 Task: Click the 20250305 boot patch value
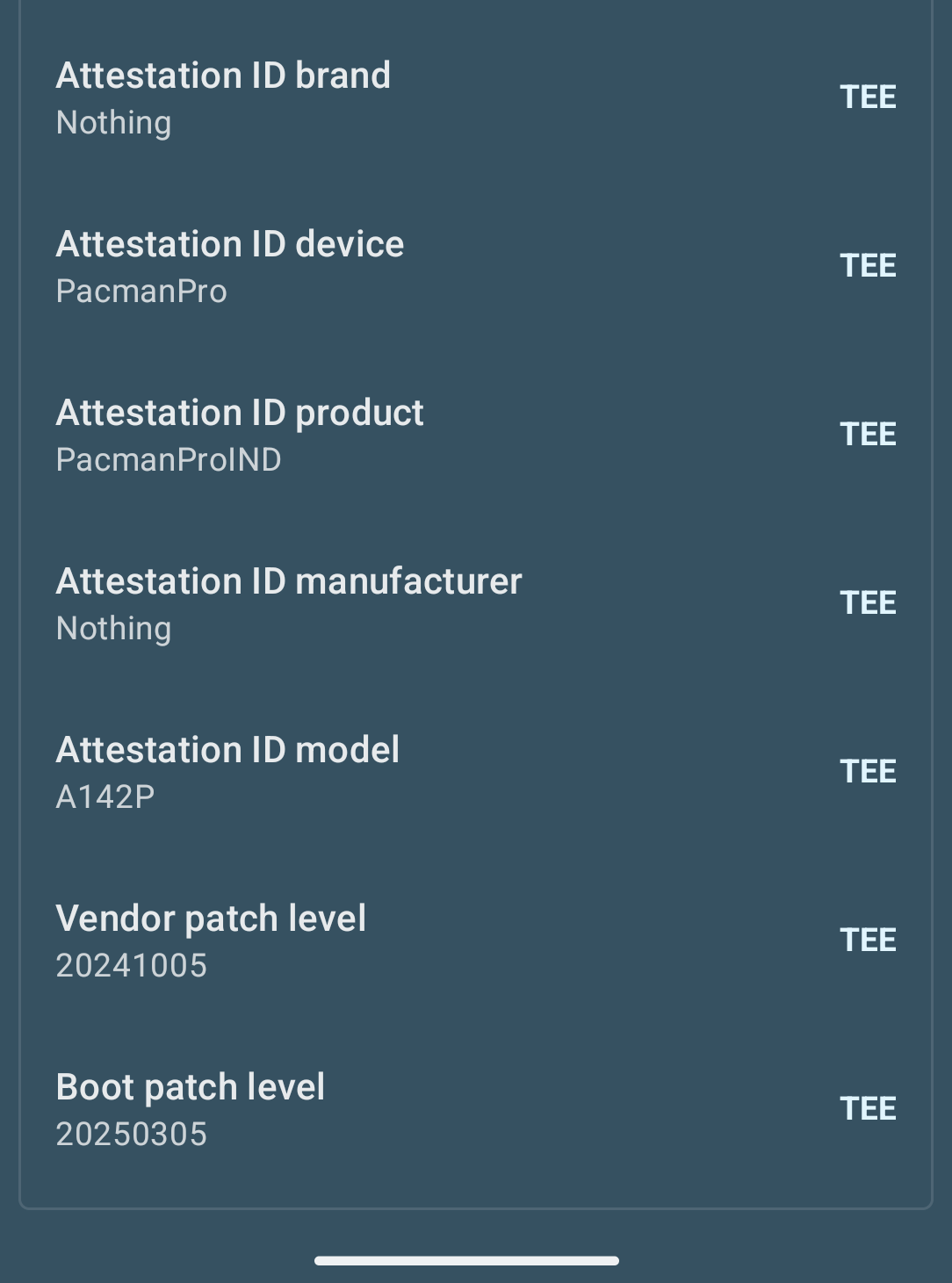[132, 1135]
